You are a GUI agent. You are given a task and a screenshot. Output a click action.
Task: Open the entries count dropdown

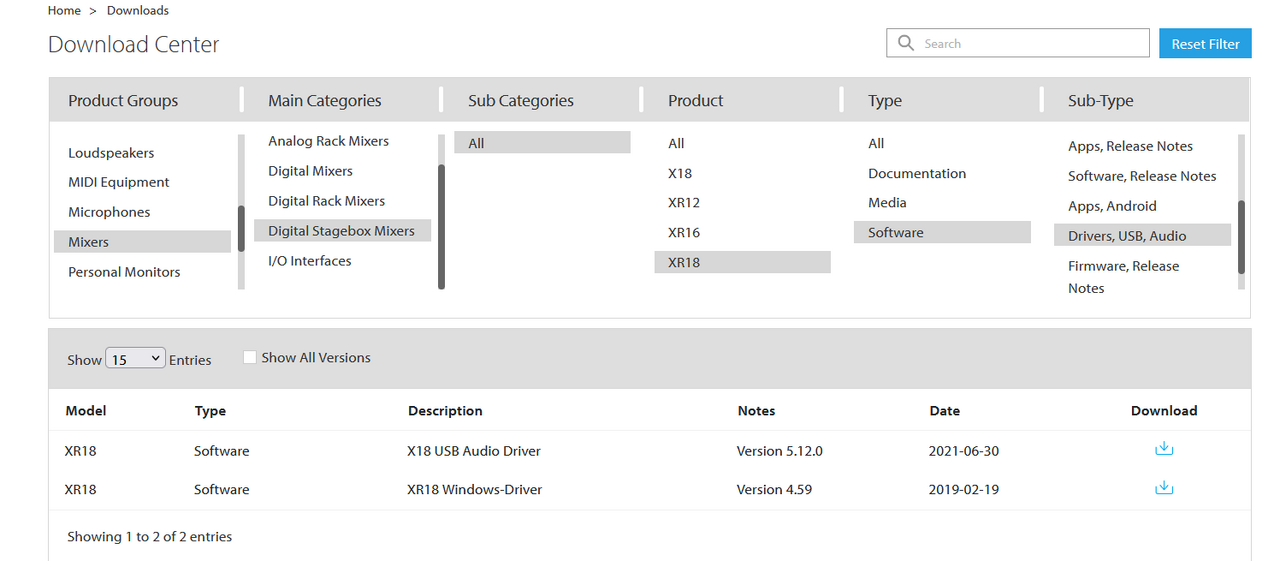point(135,359)
